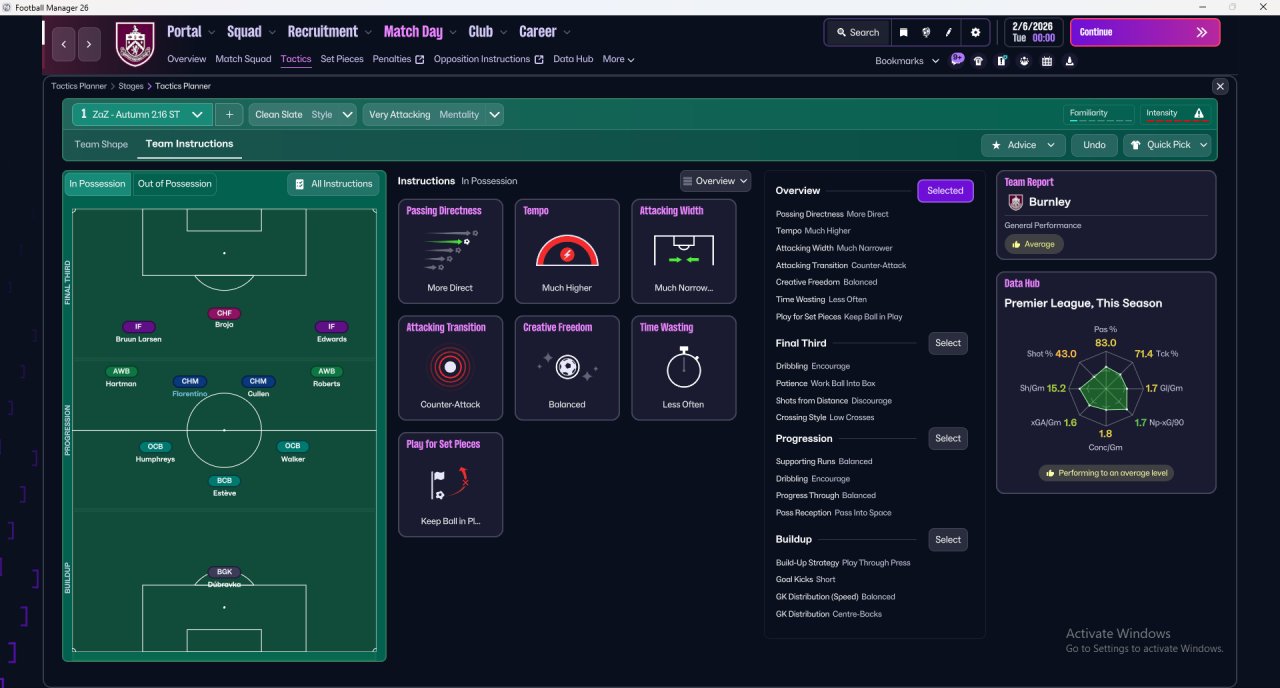1280x688 pixels.
Task: Click the Undo button
Action: (1094, 145)
